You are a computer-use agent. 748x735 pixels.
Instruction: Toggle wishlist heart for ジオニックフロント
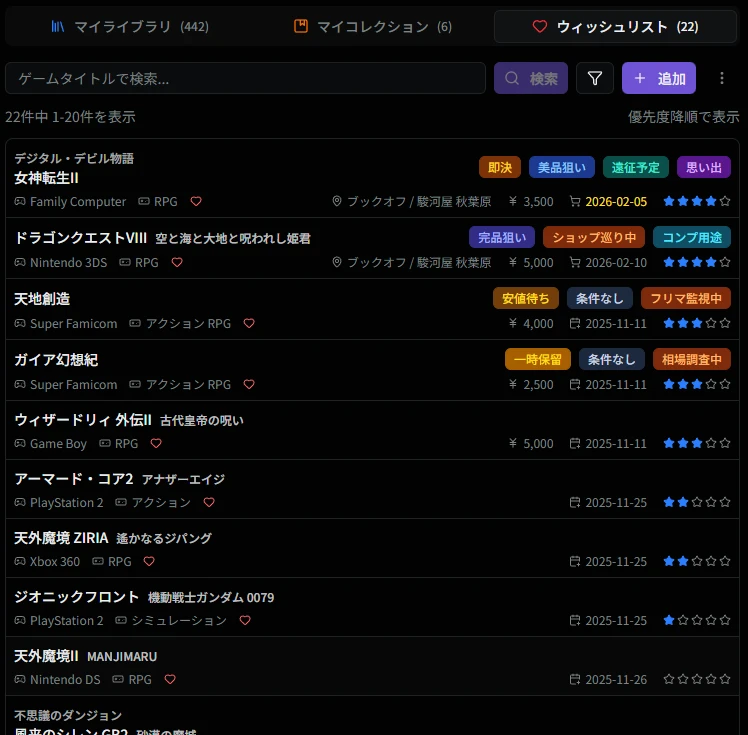[x=245, y=621]
